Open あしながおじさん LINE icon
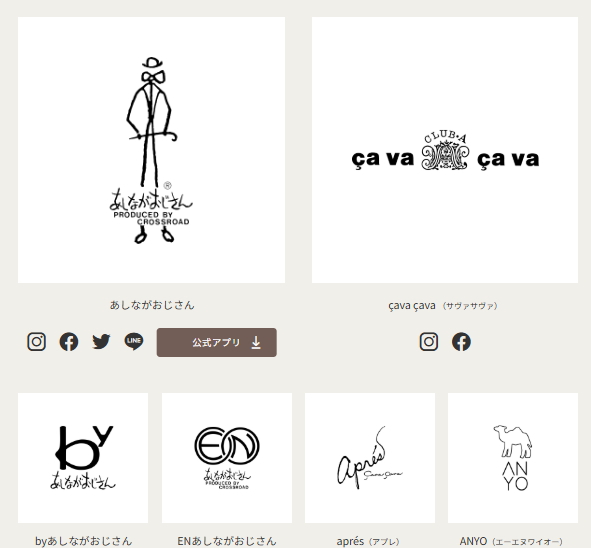The width and height of the screenshot is (591, 548). tap(134, 341)
